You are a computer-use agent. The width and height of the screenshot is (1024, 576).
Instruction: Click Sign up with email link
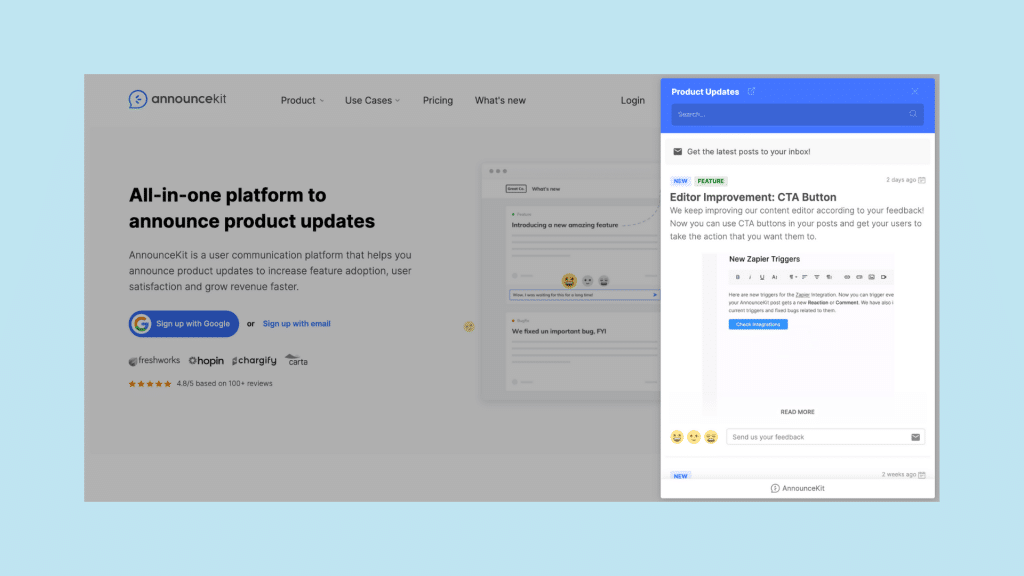296,324
